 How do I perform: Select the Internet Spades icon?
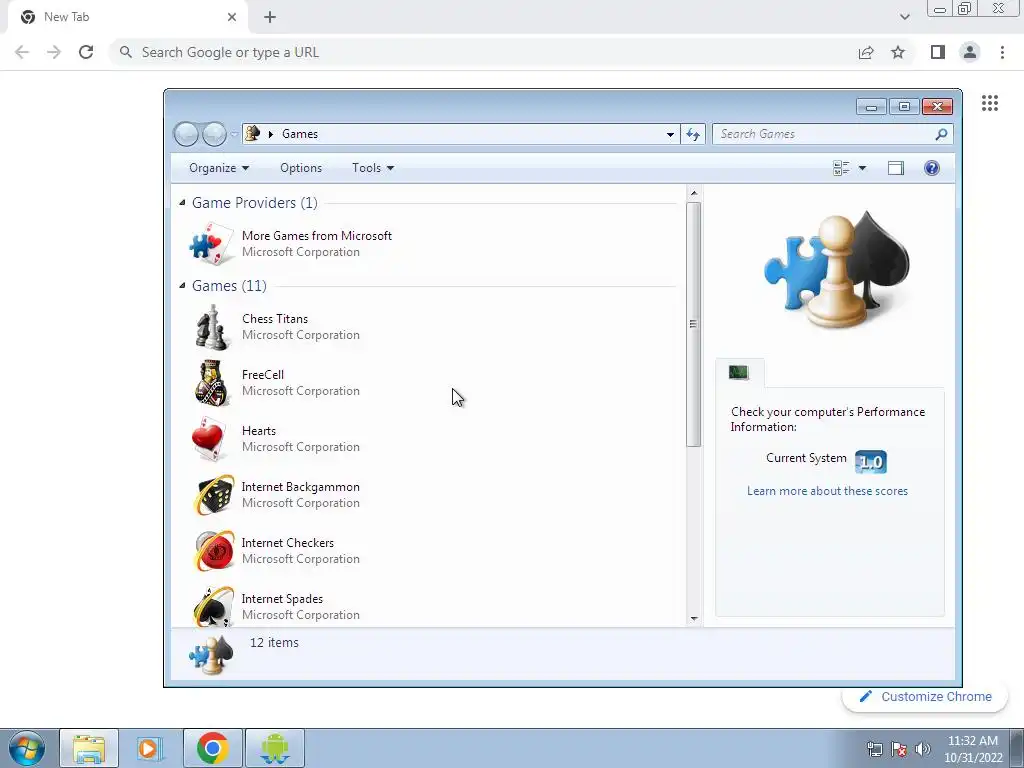[x=214, y=606]
